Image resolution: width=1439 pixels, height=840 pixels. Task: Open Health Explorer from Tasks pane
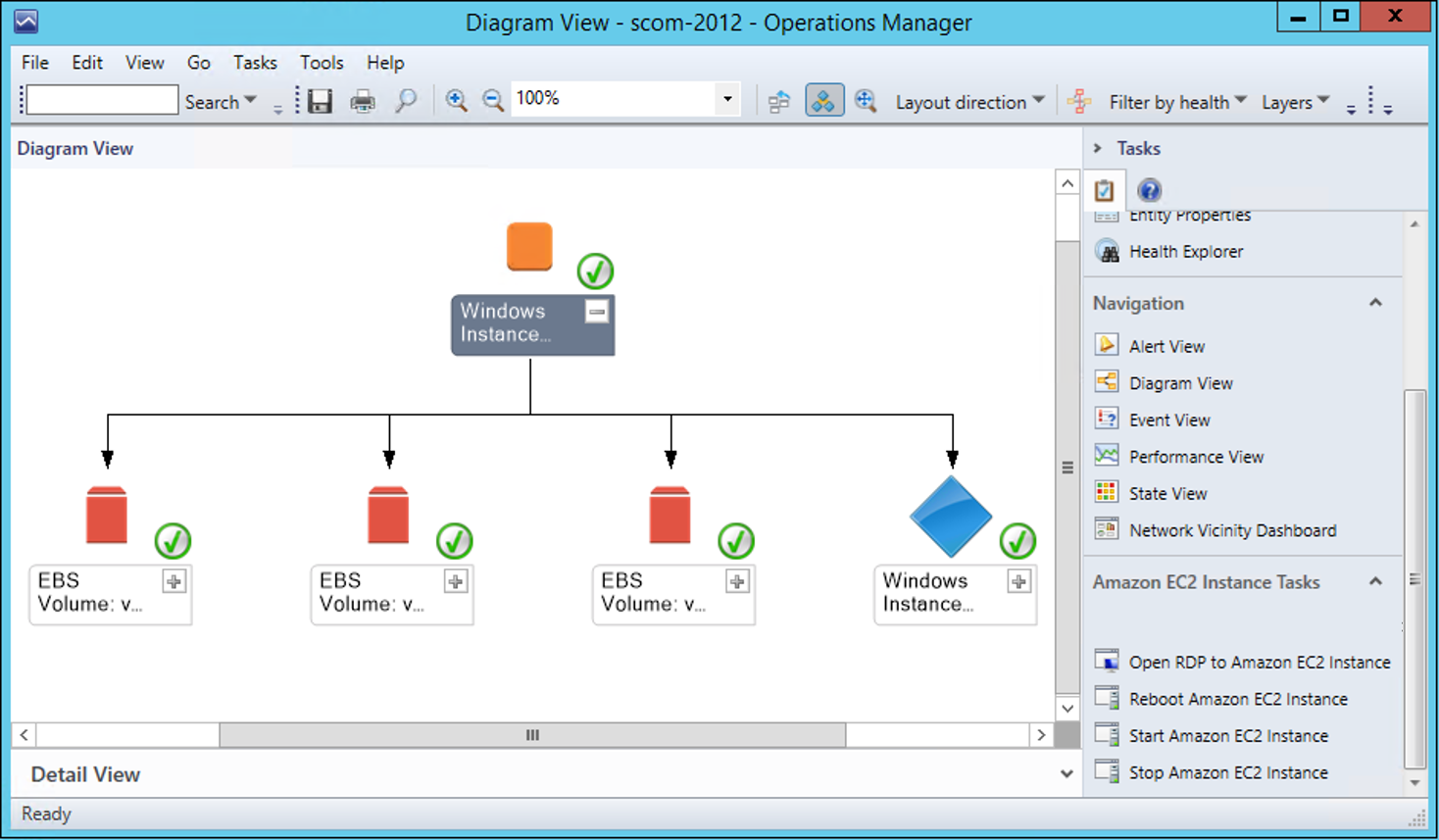[1185, 252]
